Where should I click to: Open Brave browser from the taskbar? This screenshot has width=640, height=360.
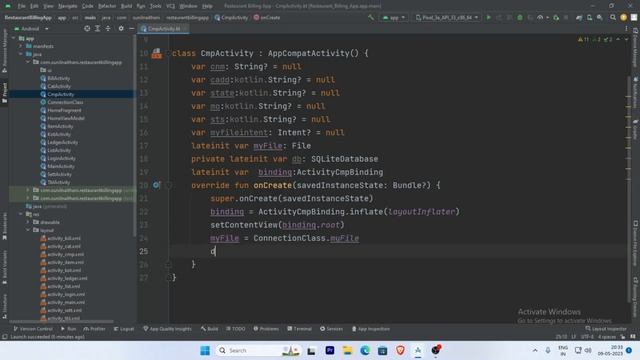point(400,351)
